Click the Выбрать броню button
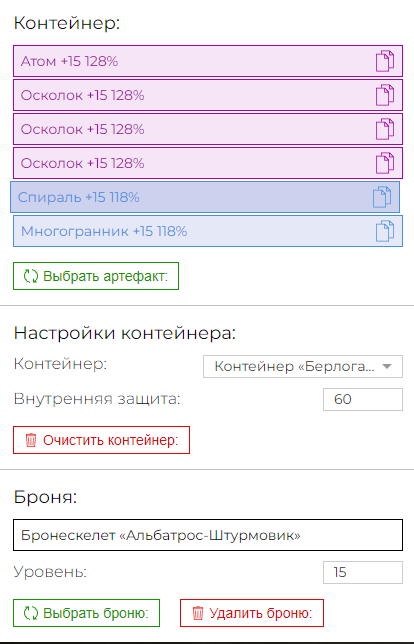This screenshot has height=644, width=414. pos(86,613)
